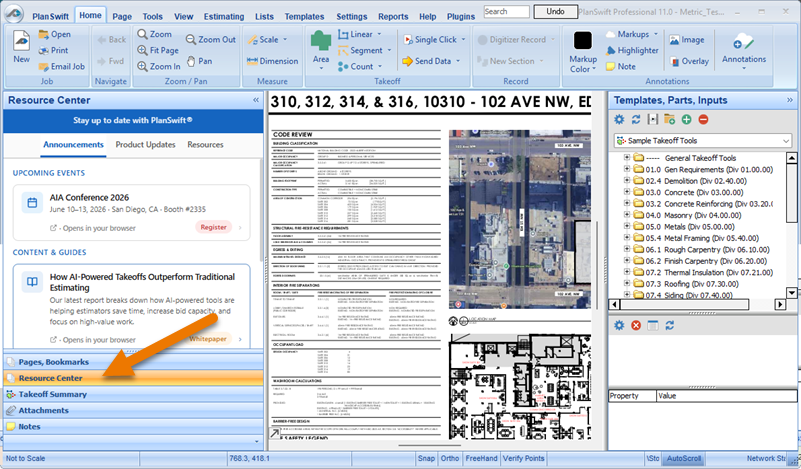The width and height of the screenshot is (801, 469).
Task: Click the green add template button
Action: tap(687, 120)
